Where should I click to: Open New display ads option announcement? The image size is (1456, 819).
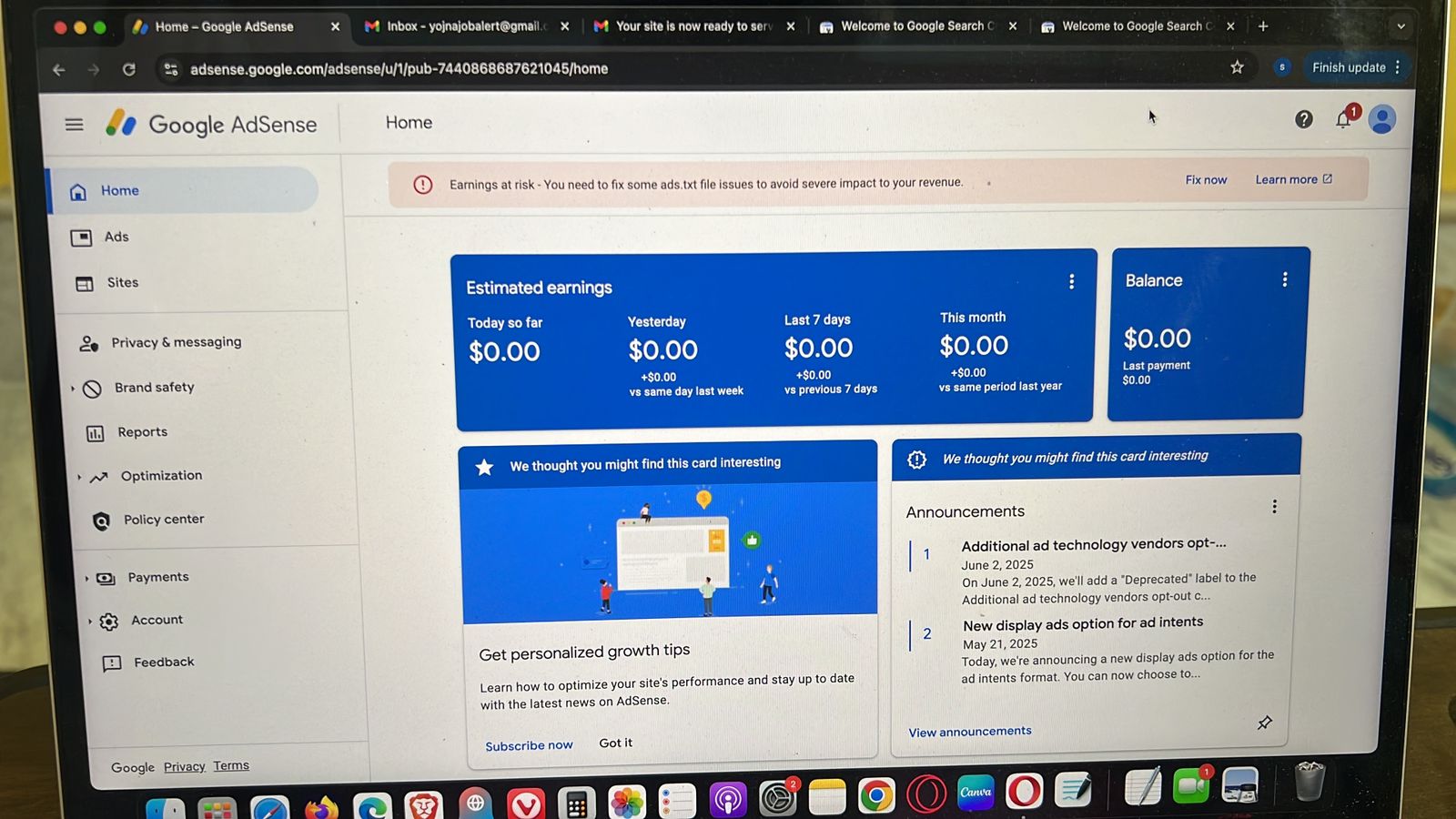click(1083, 623)
